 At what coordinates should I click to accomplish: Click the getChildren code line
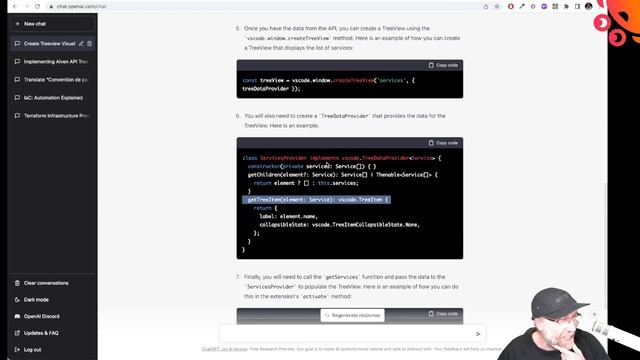[x=342, y=175]
